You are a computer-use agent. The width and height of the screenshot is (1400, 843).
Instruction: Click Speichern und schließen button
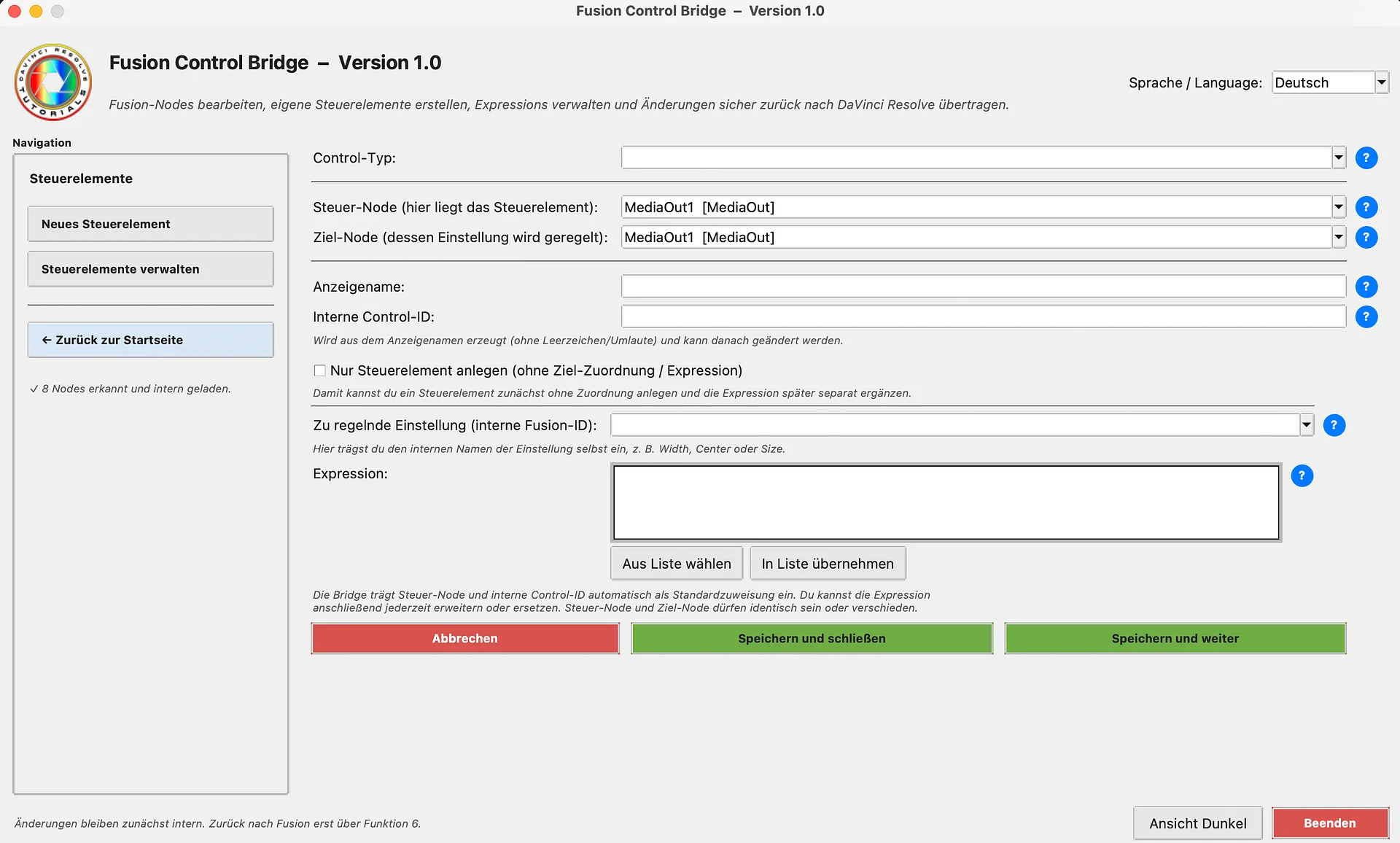pos(812,638)
